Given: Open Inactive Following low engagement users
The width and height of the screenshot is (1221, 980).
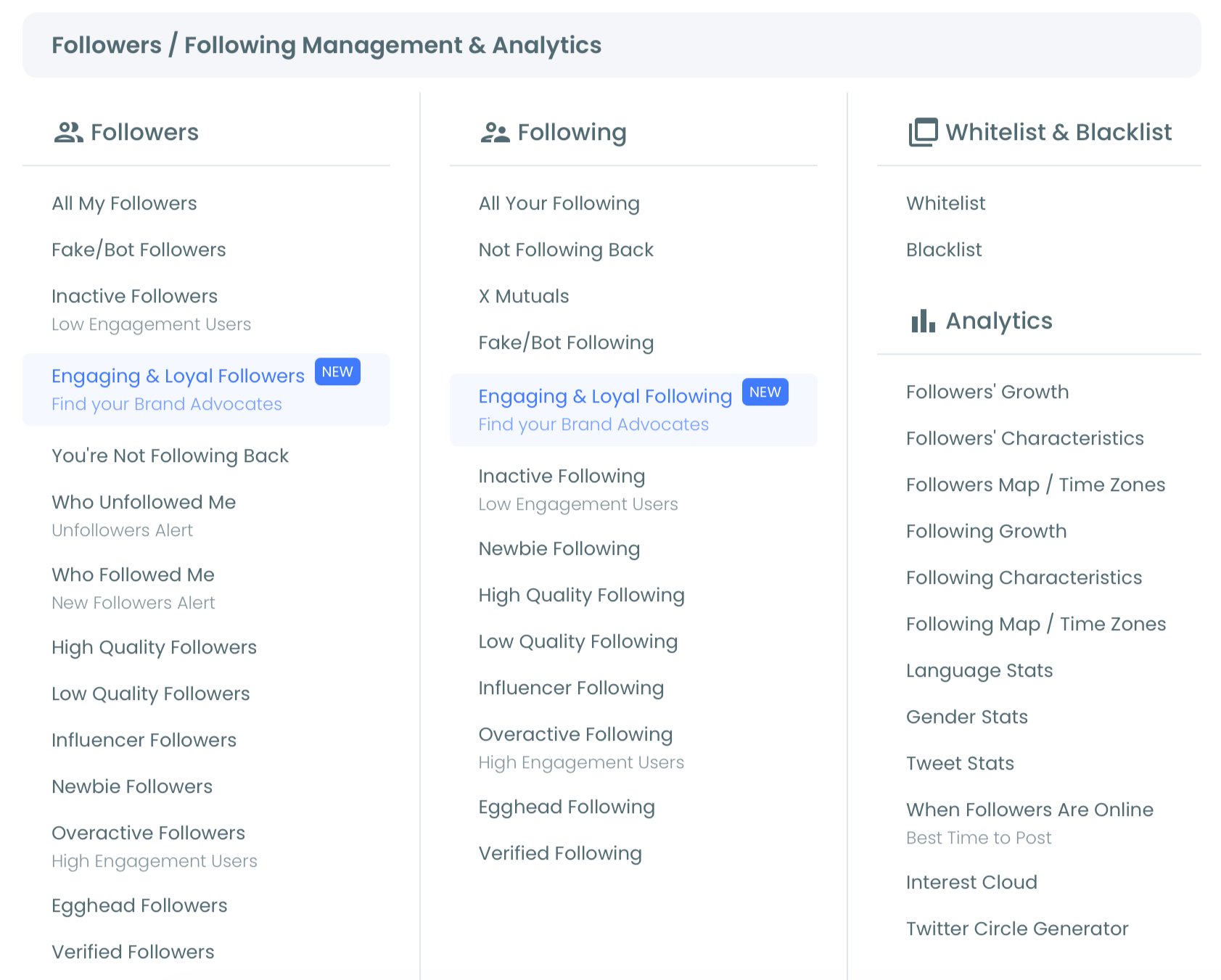Looking at the screenshot, I should (561, 476).
